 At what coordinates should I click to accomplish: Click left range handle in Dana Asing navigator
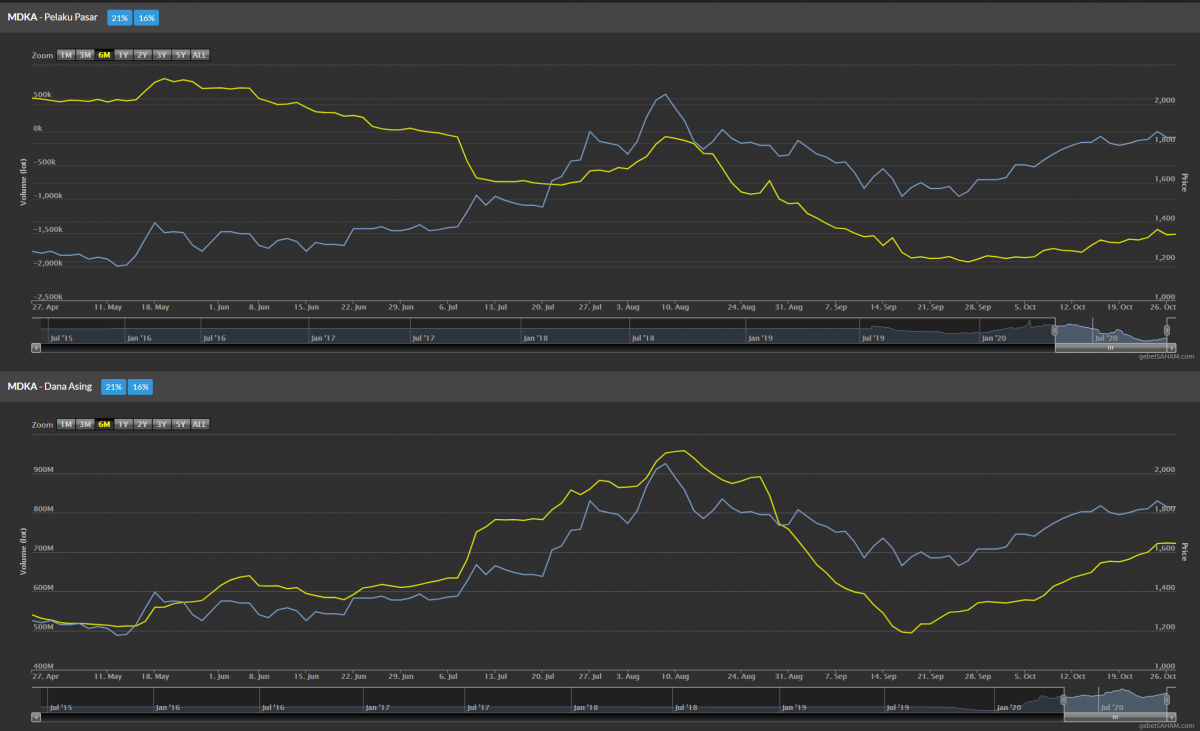tap(1063, 701)
